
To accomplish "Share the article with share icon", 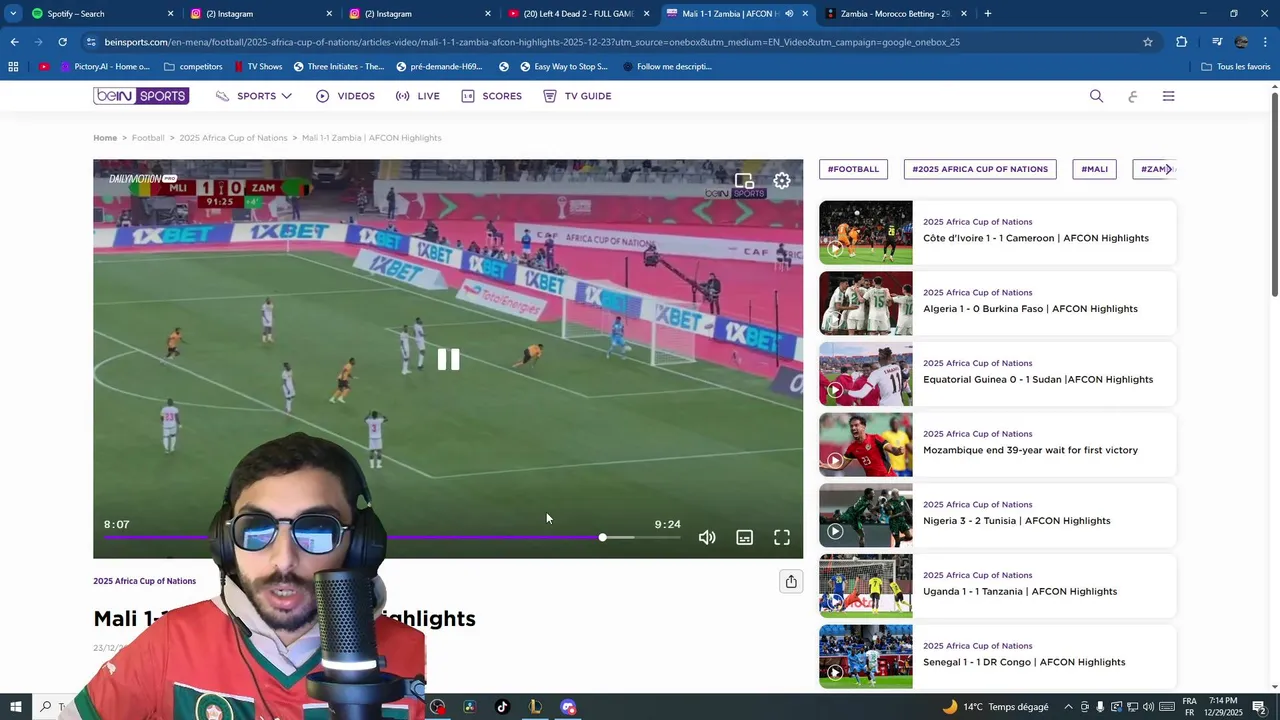I will tap(791, 581).
